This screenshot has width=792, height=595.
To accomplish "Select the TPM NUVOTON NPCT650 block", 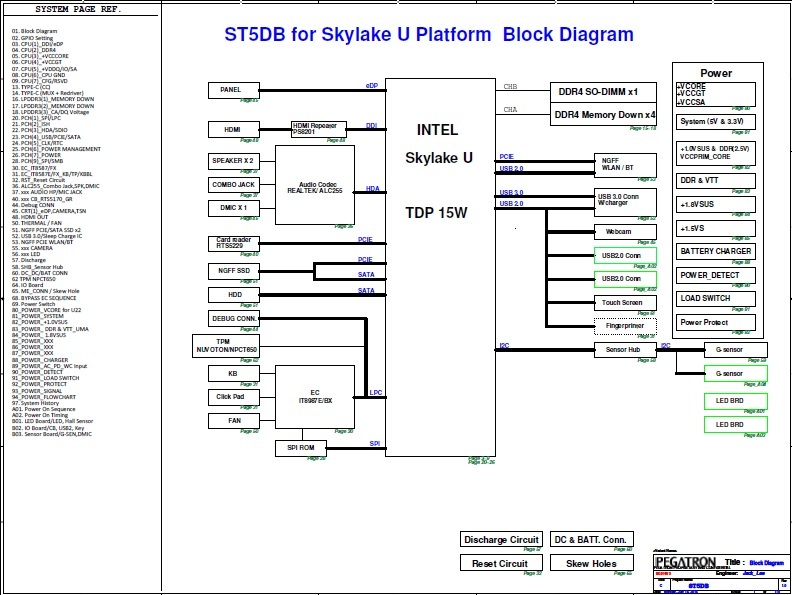I will (226, 346).
